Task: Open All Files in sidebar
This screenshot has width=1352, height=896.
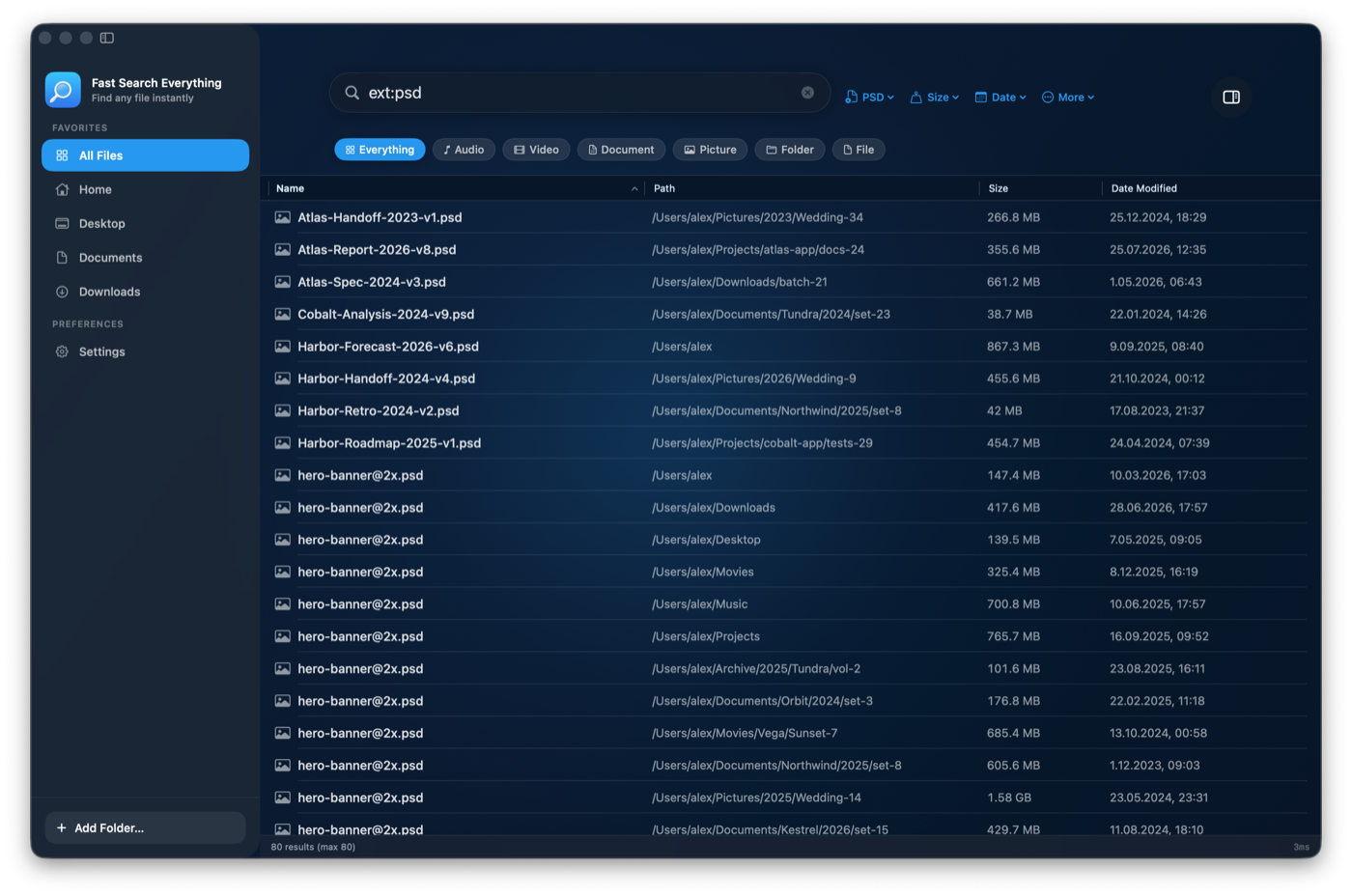Action: click(145, 155)
